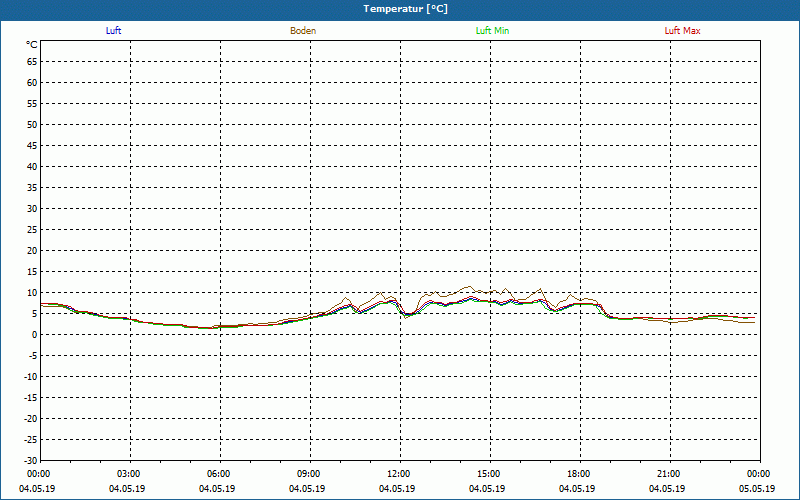800x500 pixels.
Task: Click the -10 value on y-axis
Action: pyautogui.click(x=31, y=377)
